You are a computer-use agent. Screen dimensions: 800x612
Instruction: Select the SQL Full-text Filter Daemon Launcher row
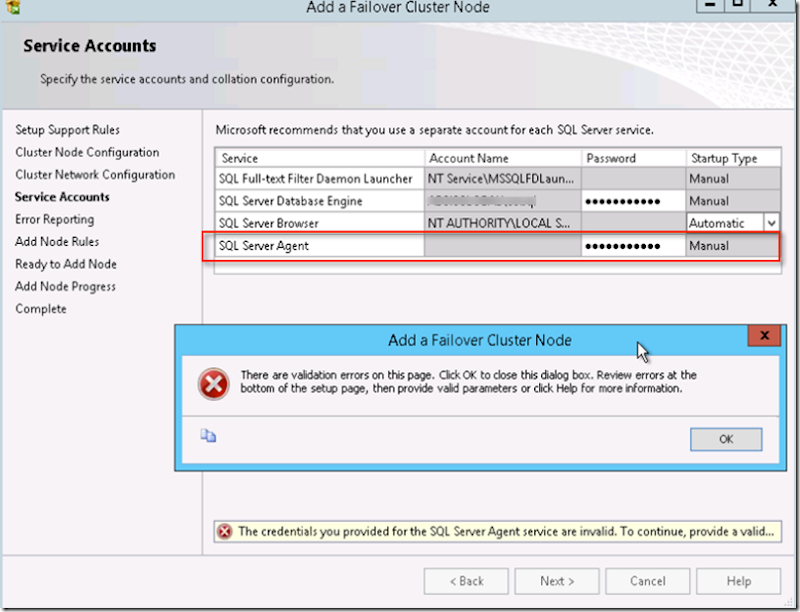click(x=497, y=178)
